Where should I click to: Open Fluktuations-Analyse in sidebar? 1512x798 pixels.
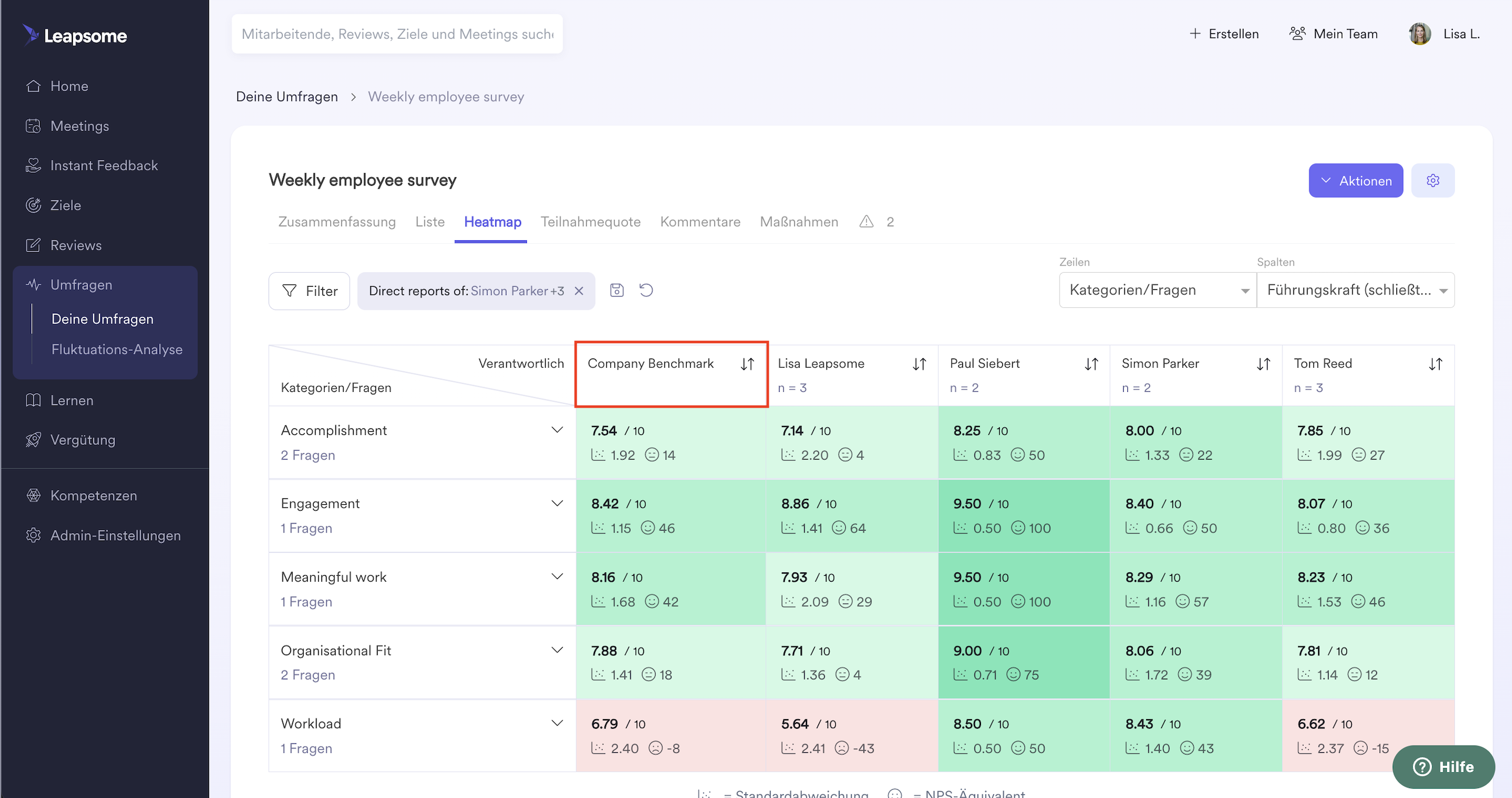117,349
